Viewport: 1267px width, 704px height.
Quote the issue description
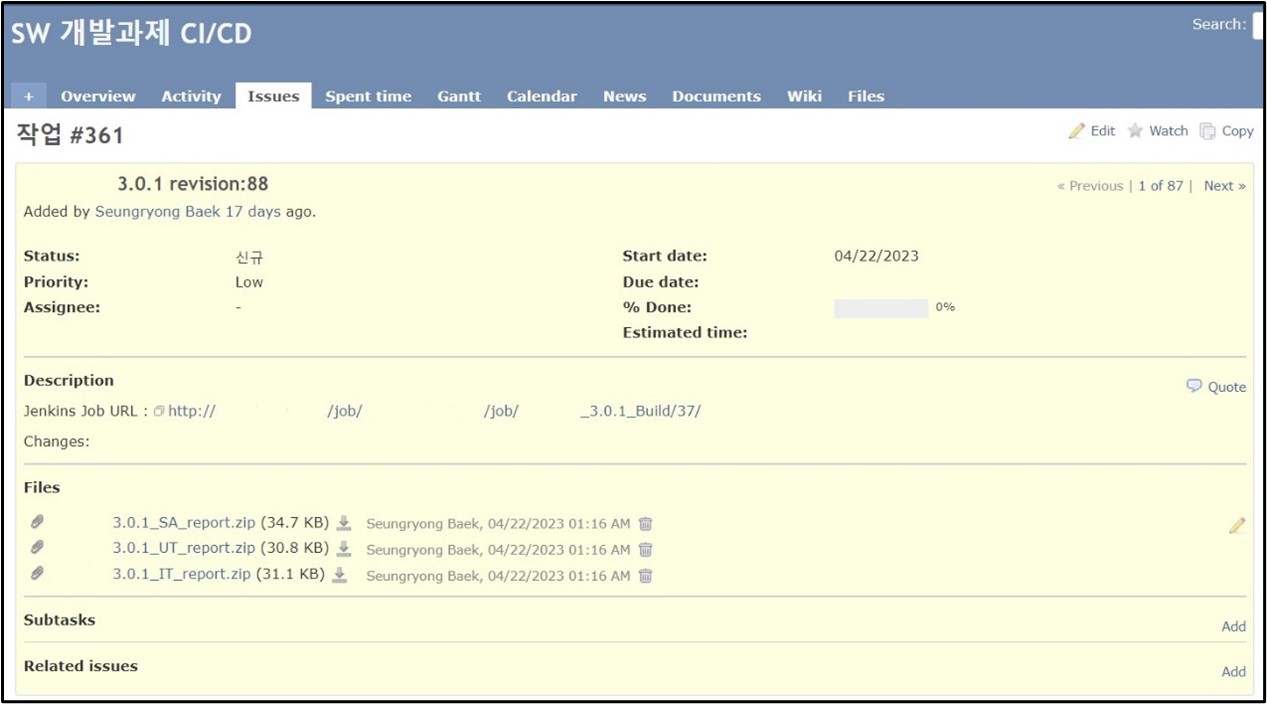click(1217, 387)
